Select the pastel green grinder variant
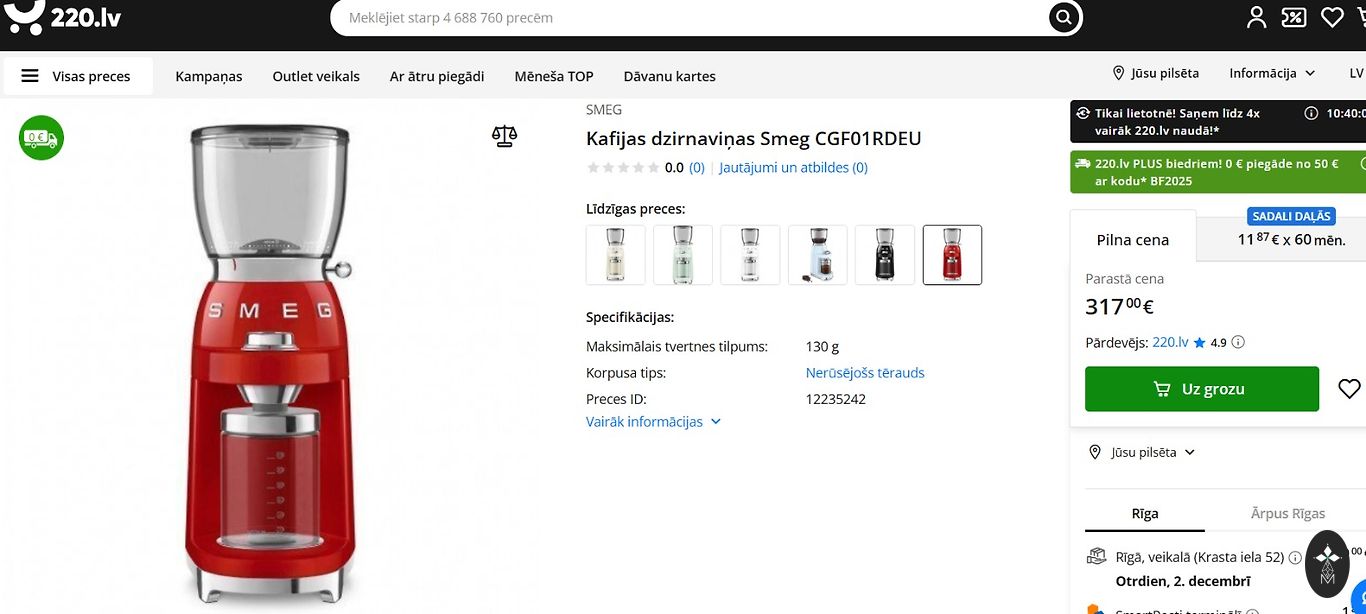Image resolution: width=1366 pixels, height=614 pixels. coord(683,255)
